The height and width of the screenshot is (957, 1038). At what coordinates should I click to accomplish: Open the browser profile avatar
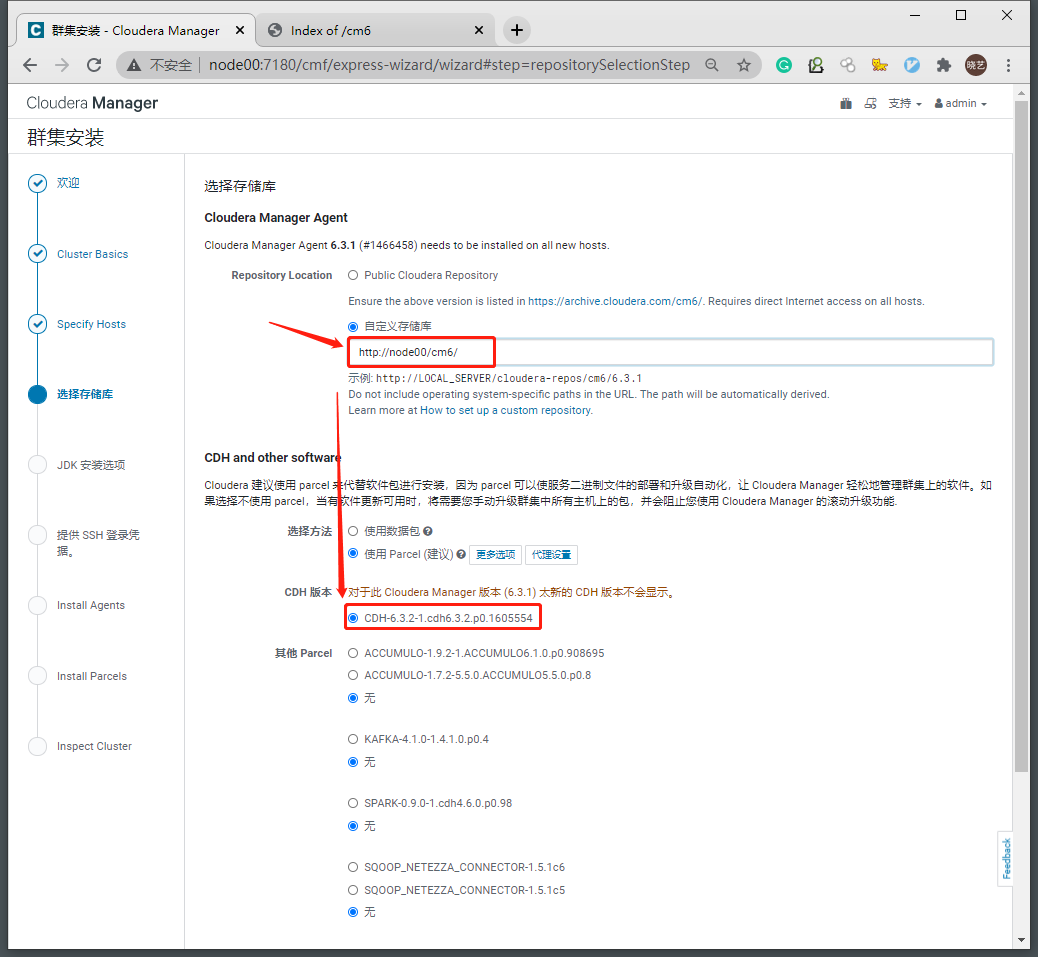pyautogui.click(x=976, y=65)
